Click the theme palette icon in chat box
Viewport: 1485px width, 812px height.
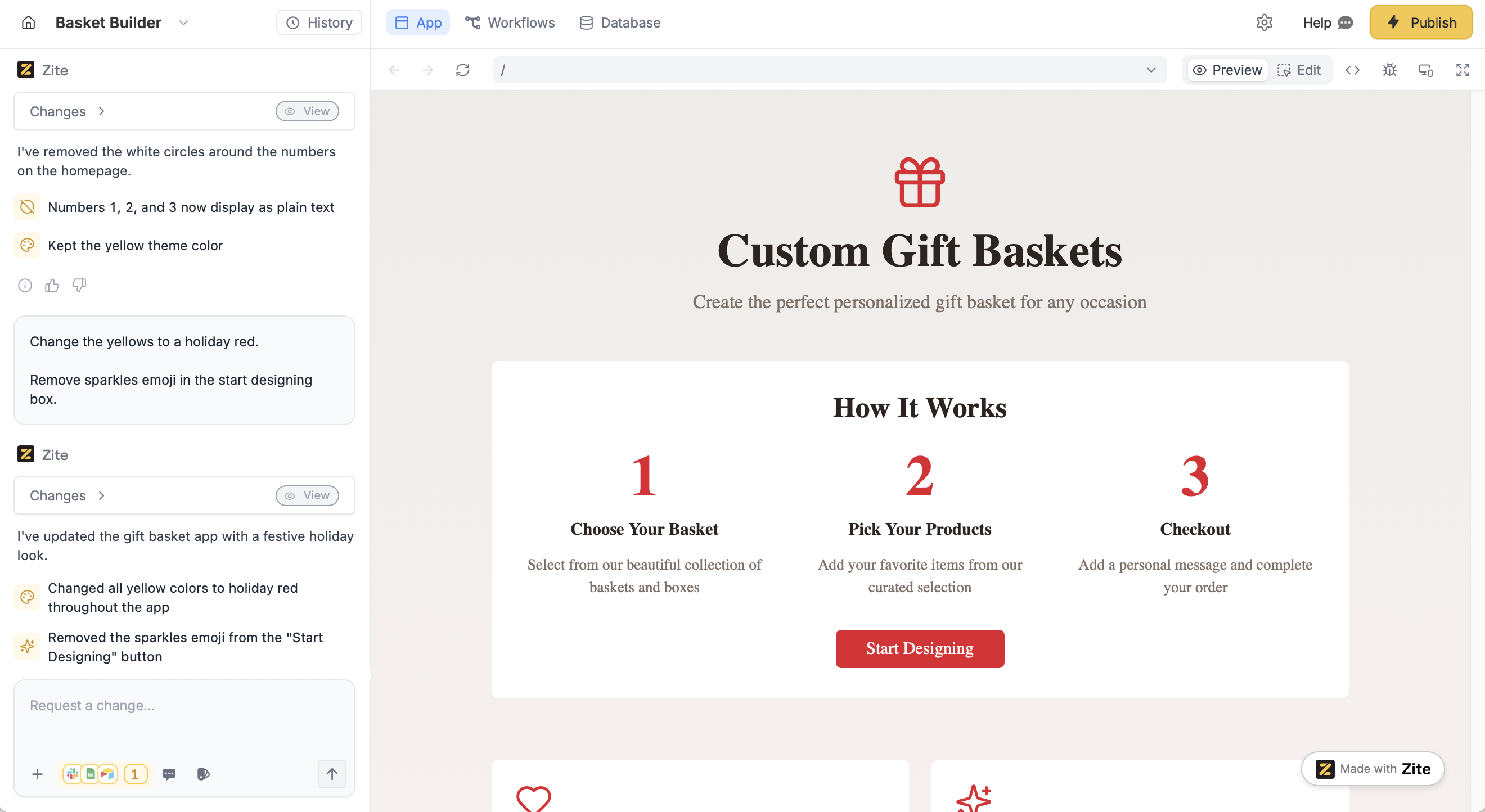[x=203, y=774]
